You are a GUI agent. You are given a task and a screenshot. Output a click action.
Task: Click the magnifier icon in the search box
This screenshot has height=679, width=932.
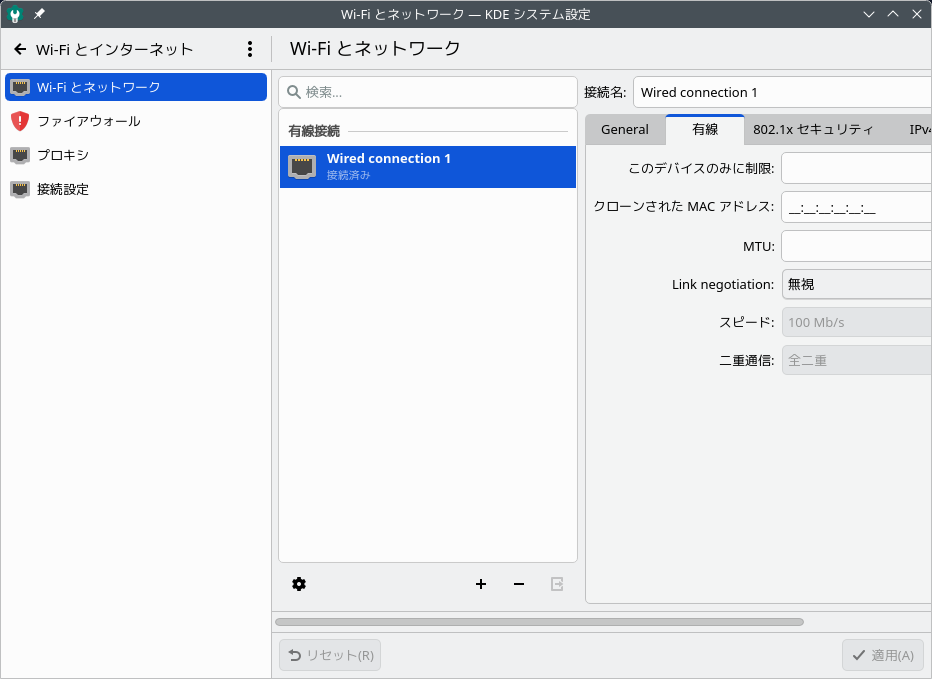[x=294, y=92]
